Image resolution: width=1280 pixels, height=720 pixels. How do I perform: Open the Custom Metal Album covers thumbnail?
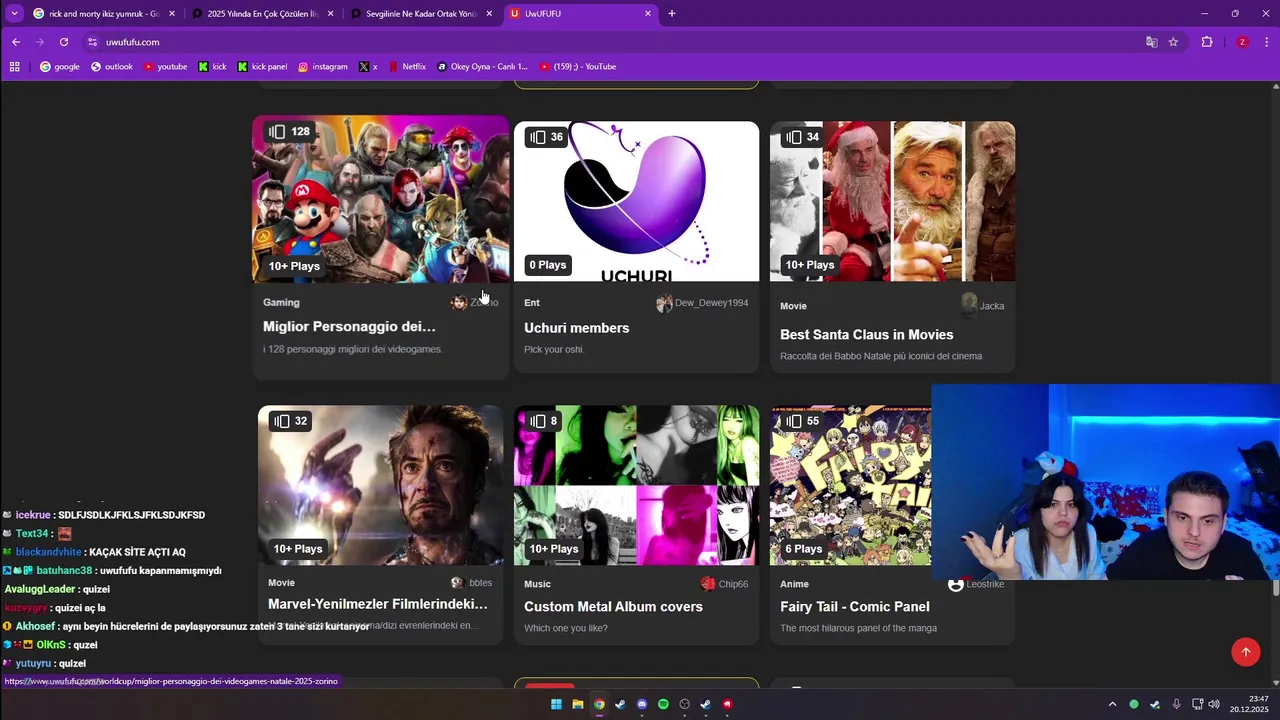click(x=636, y=485)
